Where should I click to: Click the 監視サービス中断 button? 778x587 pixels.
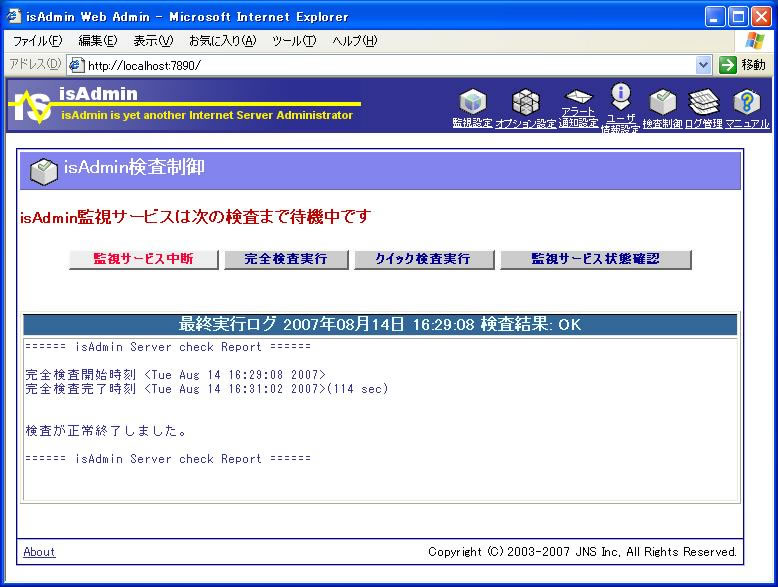(x=144, y=260)
